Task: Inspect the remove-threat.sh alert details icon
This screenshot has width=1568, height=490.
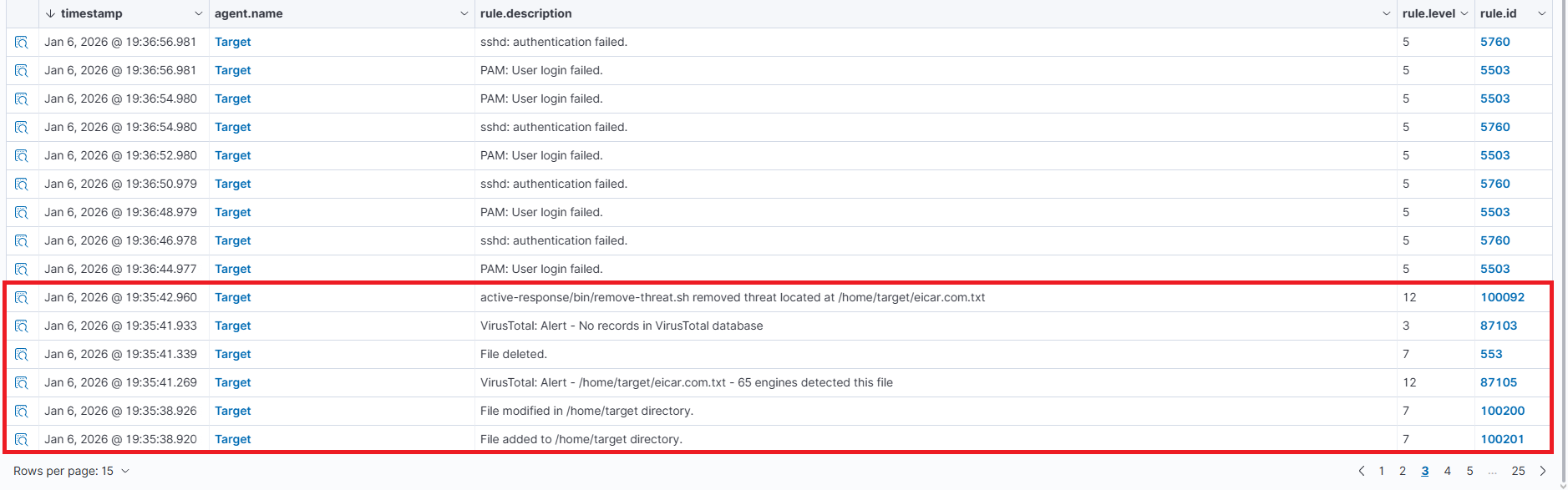Action: (22, 298)
